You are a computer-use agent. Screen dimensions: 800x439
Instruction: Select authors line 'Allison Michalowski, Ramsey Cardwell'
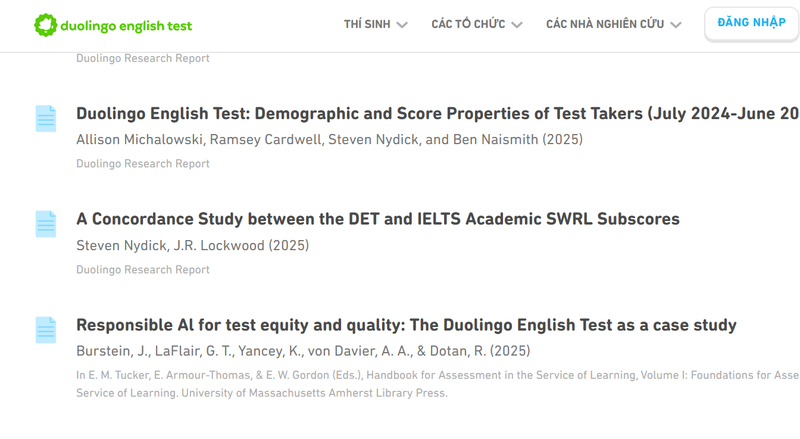pyautogui.click(x=330, y=139)
